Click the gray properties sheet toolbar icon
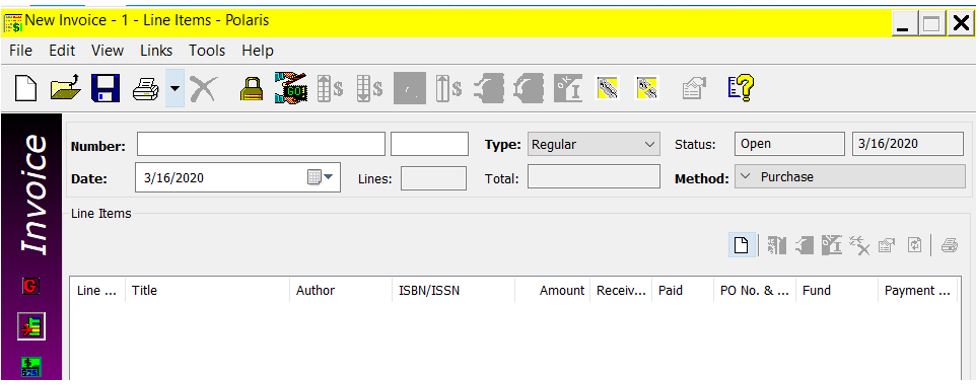The width and height of the screenshot is (980, 391). coord(694,89)
